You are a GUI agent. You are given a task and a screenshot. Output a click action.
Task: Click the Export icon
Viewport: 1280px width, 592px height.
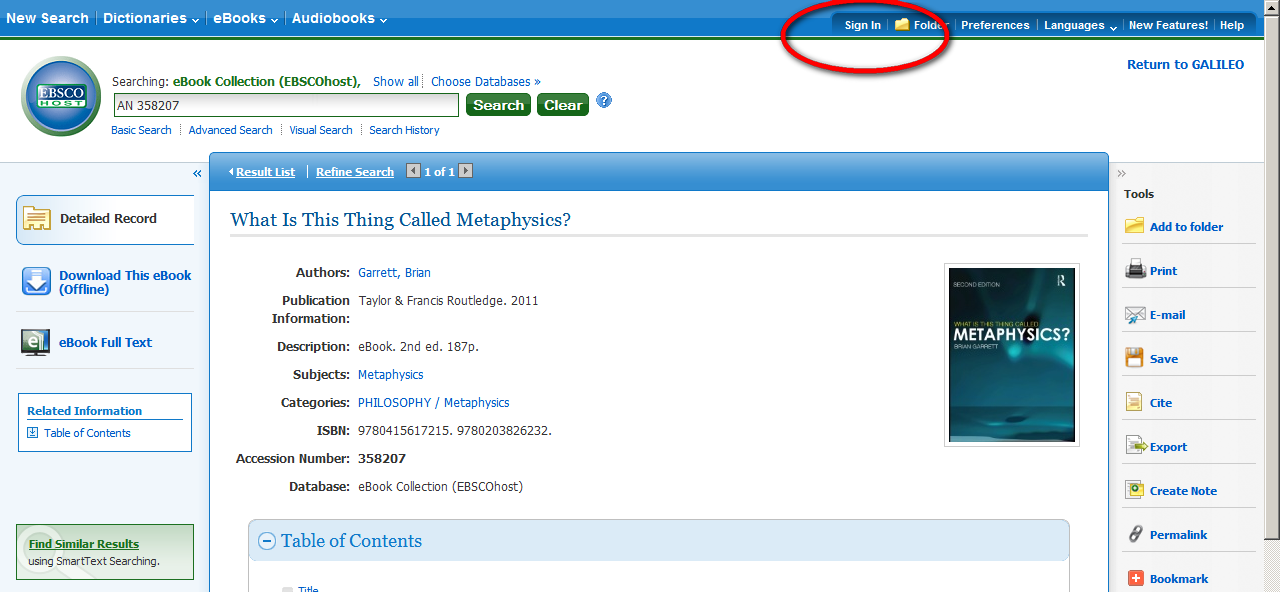(1135, 446)
